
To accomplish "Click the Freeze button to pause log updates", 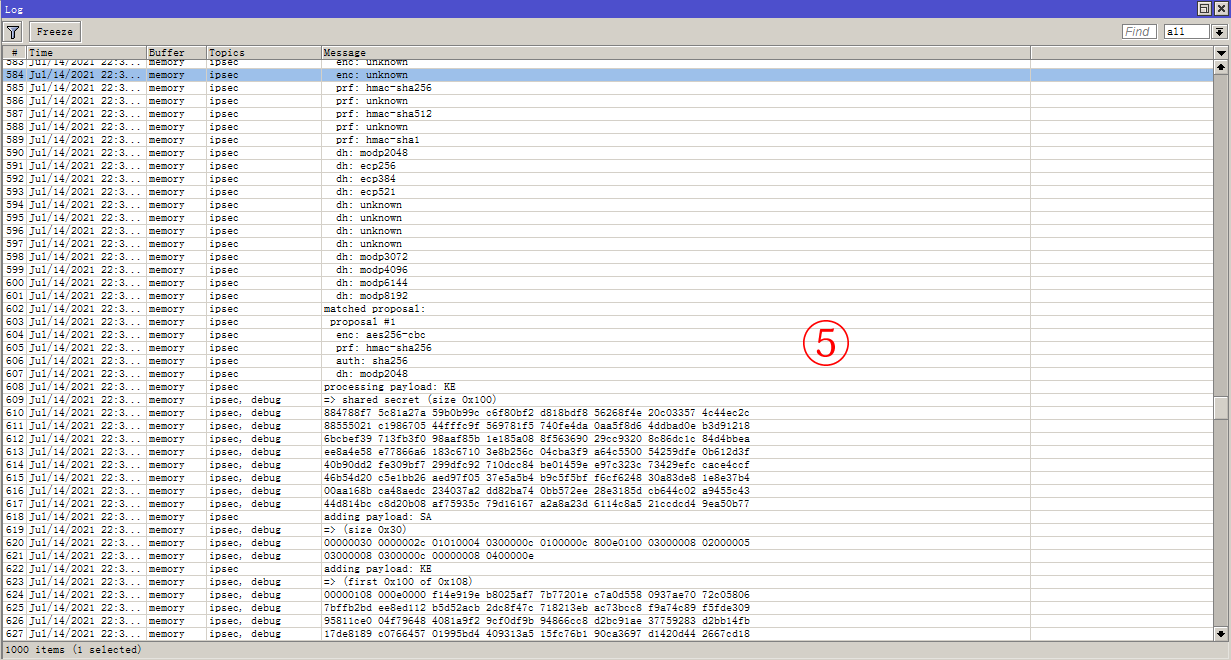I will [x=54, y=31].
